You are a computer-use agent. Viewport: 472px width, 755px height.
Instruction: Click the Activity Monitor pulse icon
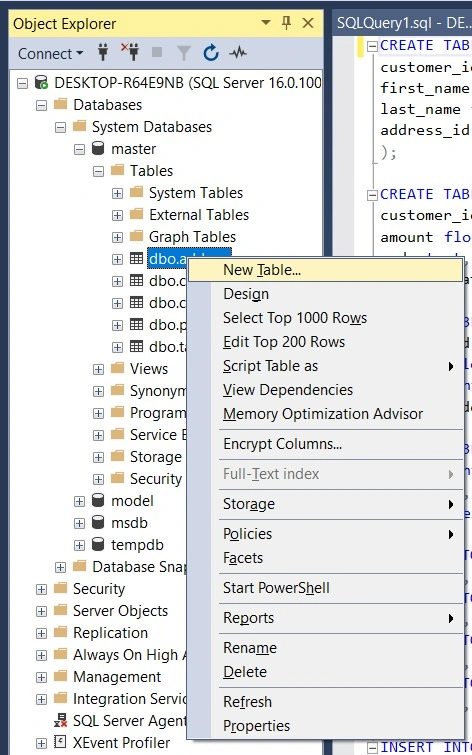point(238,53)
